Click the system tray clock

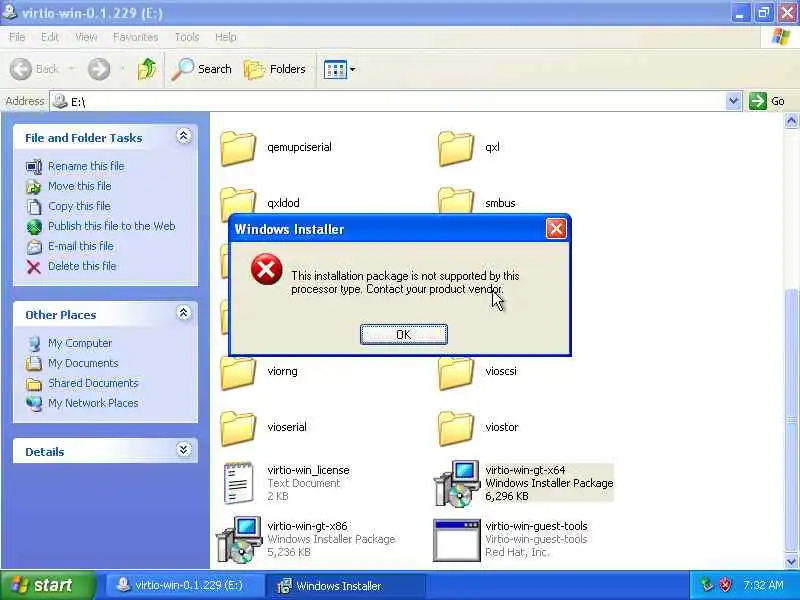[763, 585]
